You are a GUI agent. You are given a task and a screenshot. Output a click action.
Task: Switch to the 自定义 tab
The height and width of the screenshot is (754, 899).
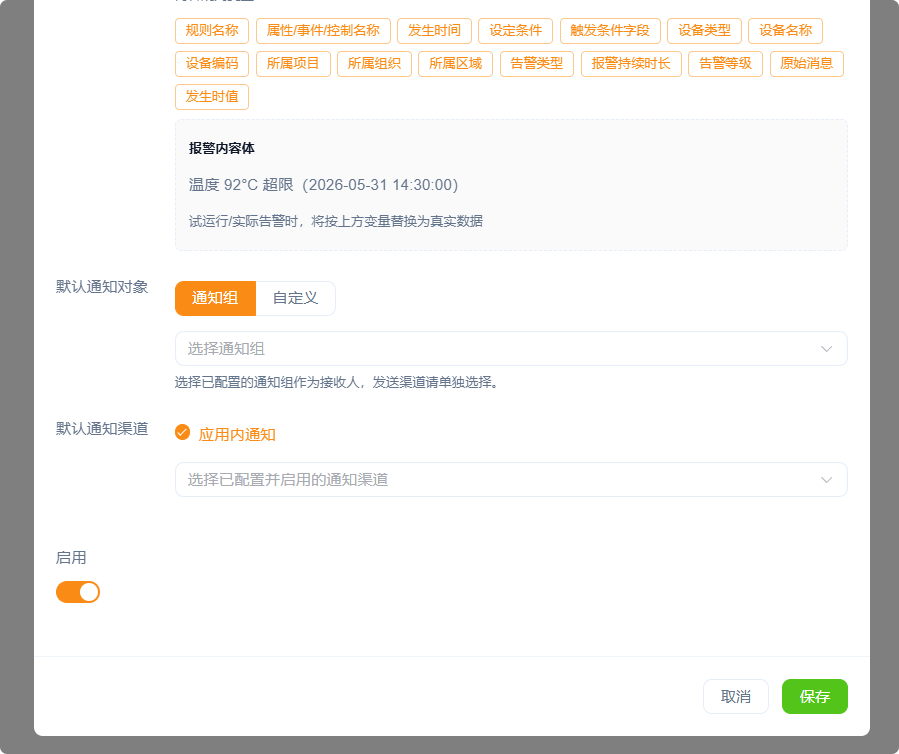[x=295, y=298]
